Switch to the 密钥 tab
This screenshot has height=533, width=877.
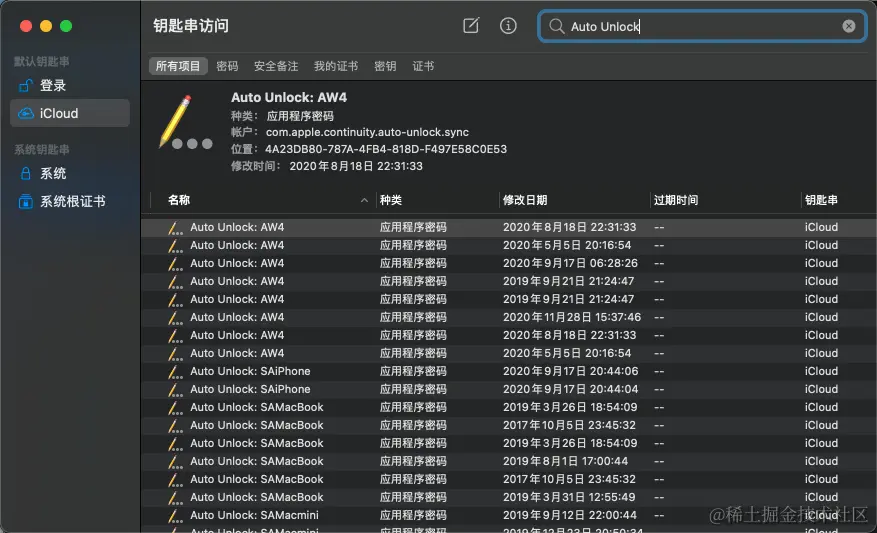pos(385,66)
